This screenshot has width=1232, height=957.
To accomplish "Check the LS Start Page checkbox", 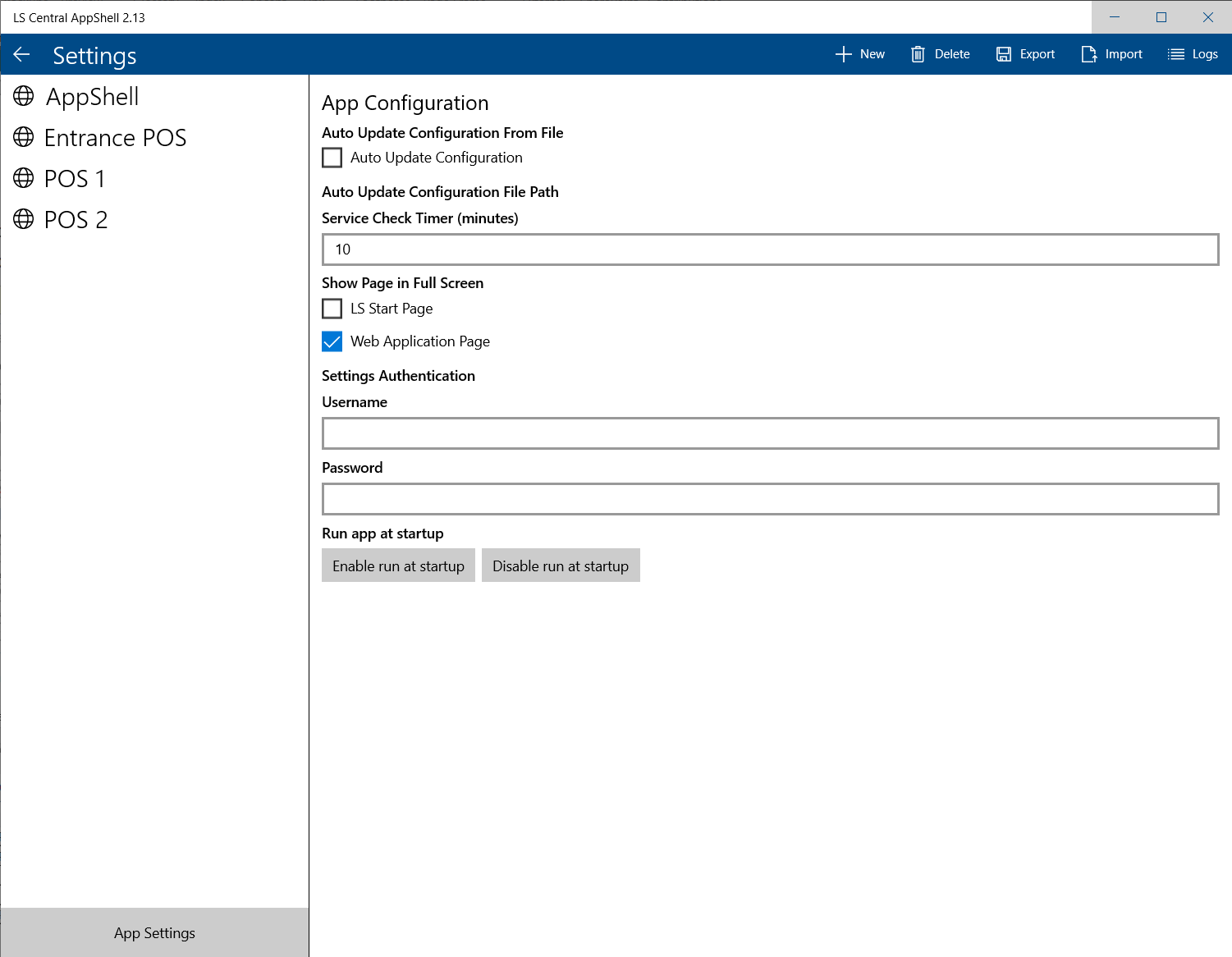I will [332, 309].
